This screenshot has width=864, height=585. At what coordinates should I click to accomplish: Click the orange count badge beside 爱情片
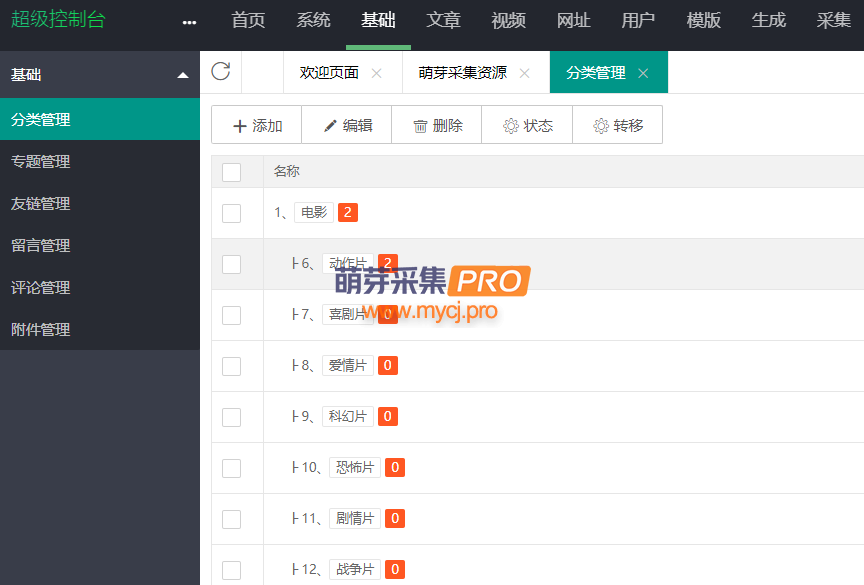tap(388, 365)
